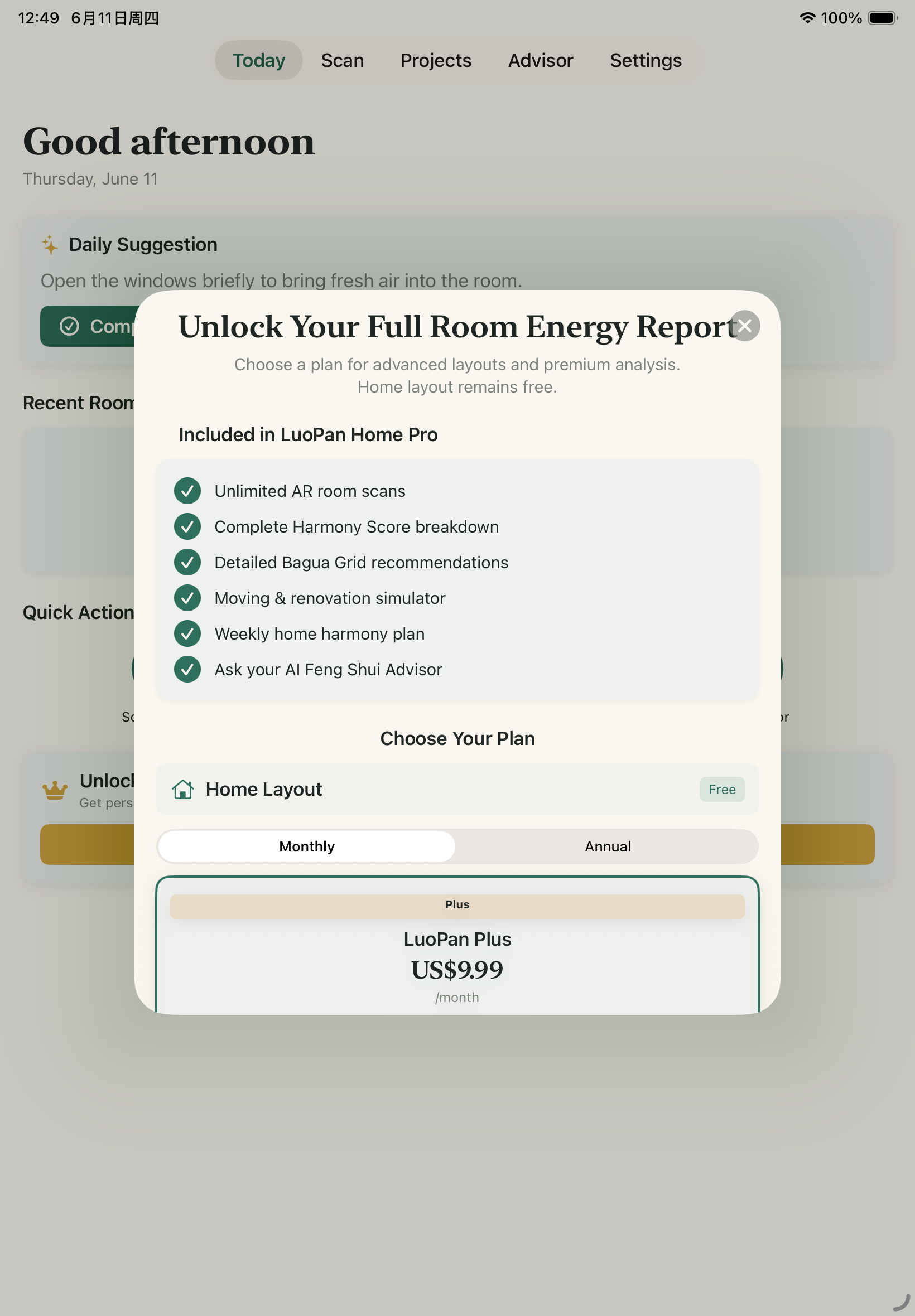The image size is (915, 1316).
Task: Click the crown icon in the Unlock card
Action: coord(55,790)
